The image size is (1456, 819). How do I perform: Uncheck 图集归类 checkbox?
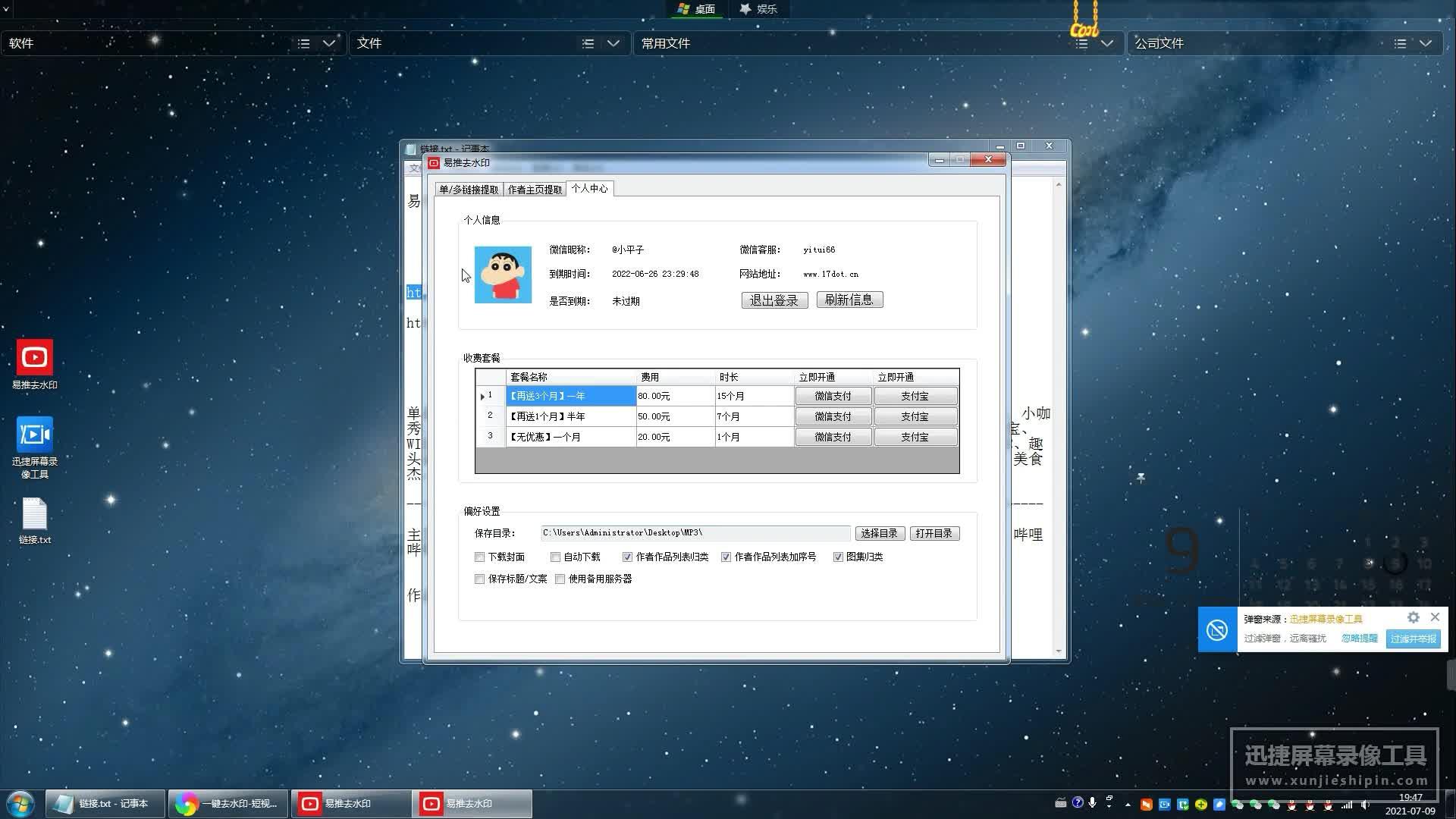click(838, 557)
